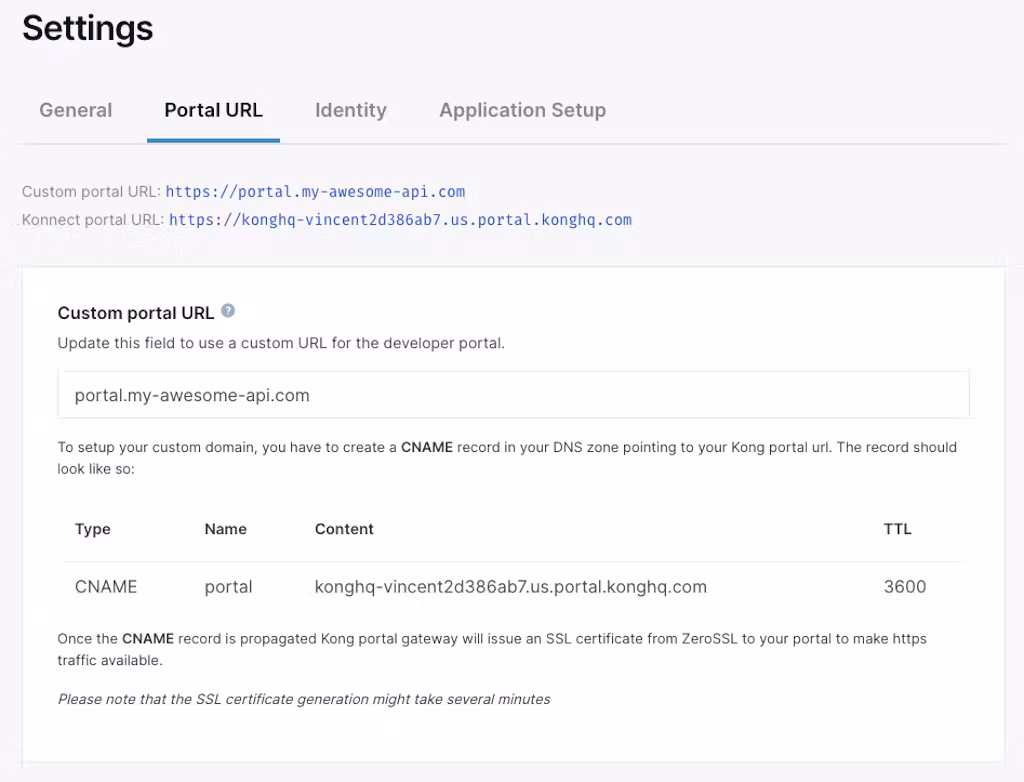Click the help icon beside Custom portal URL
1024x782 pixels.
point(228,311)
